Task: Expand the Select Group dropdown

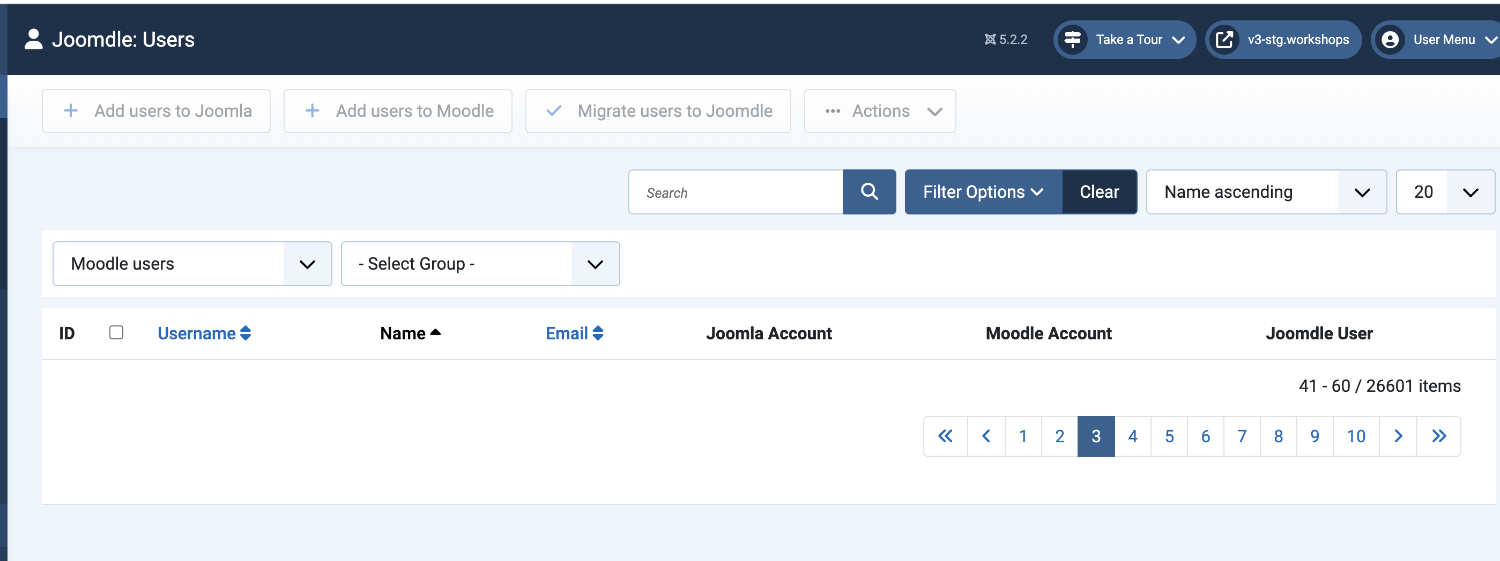Action: (480, 264)
